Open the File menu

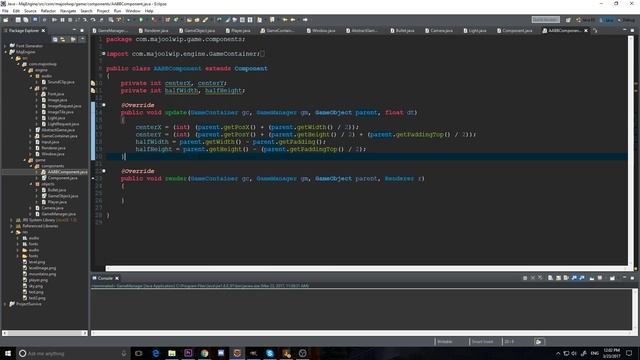(x=5, y=11)
